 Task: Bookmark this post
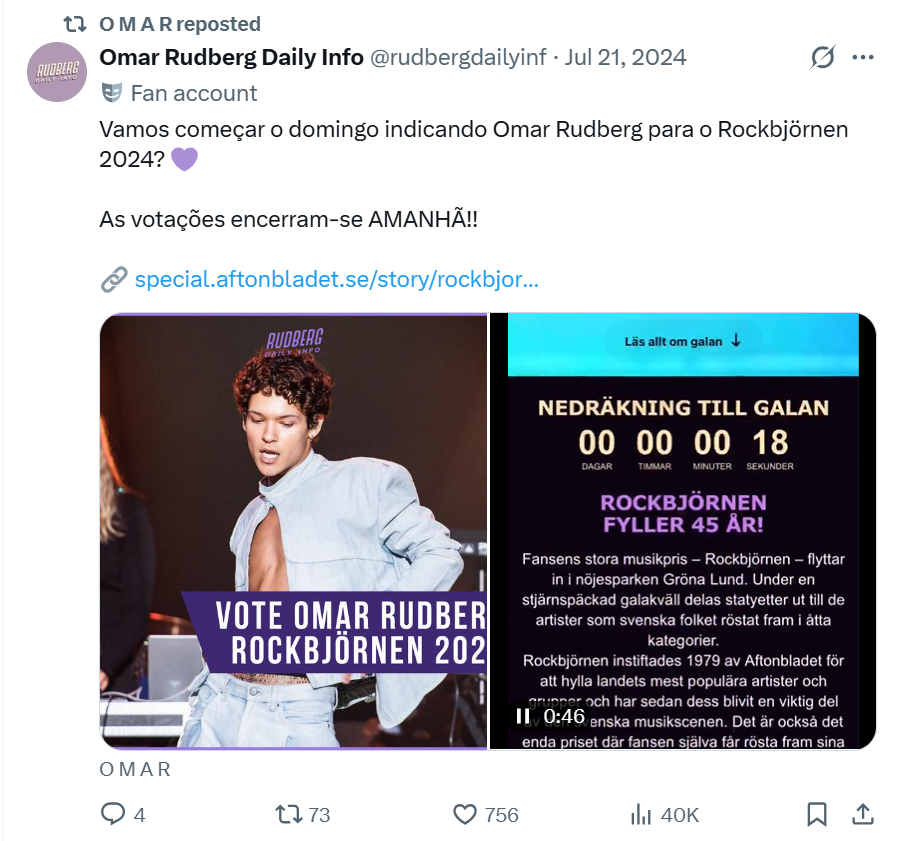pos(817,815)
